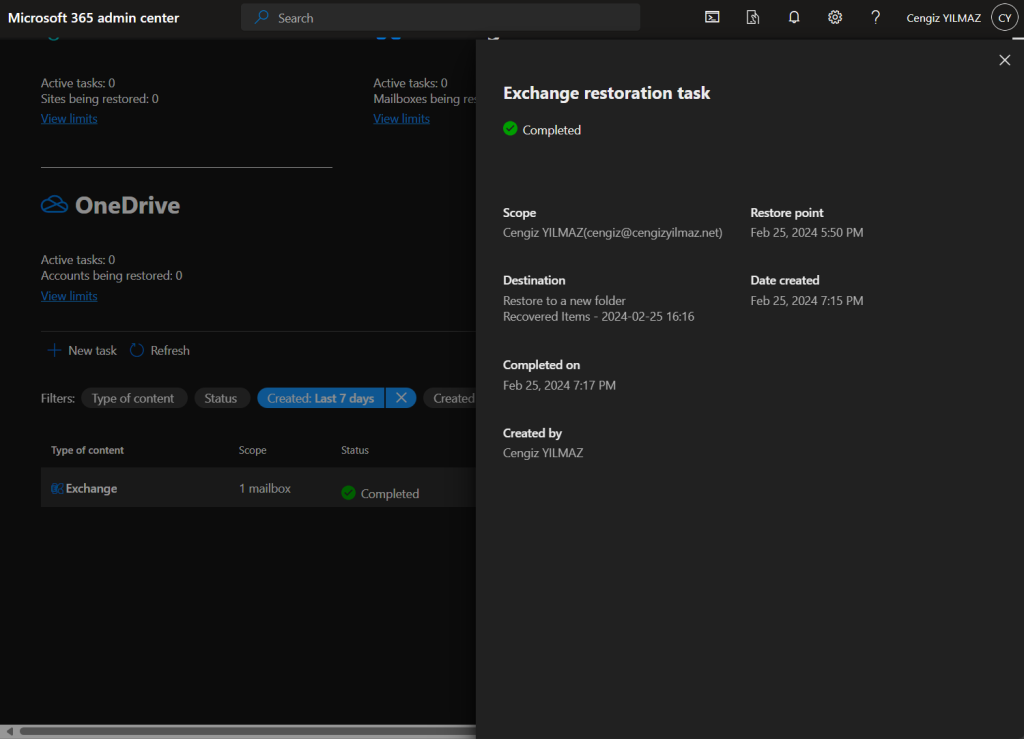This screenshot has width=1024, height=739.
Task: Open the Status filter dropdown
Action: pos(221,398)
